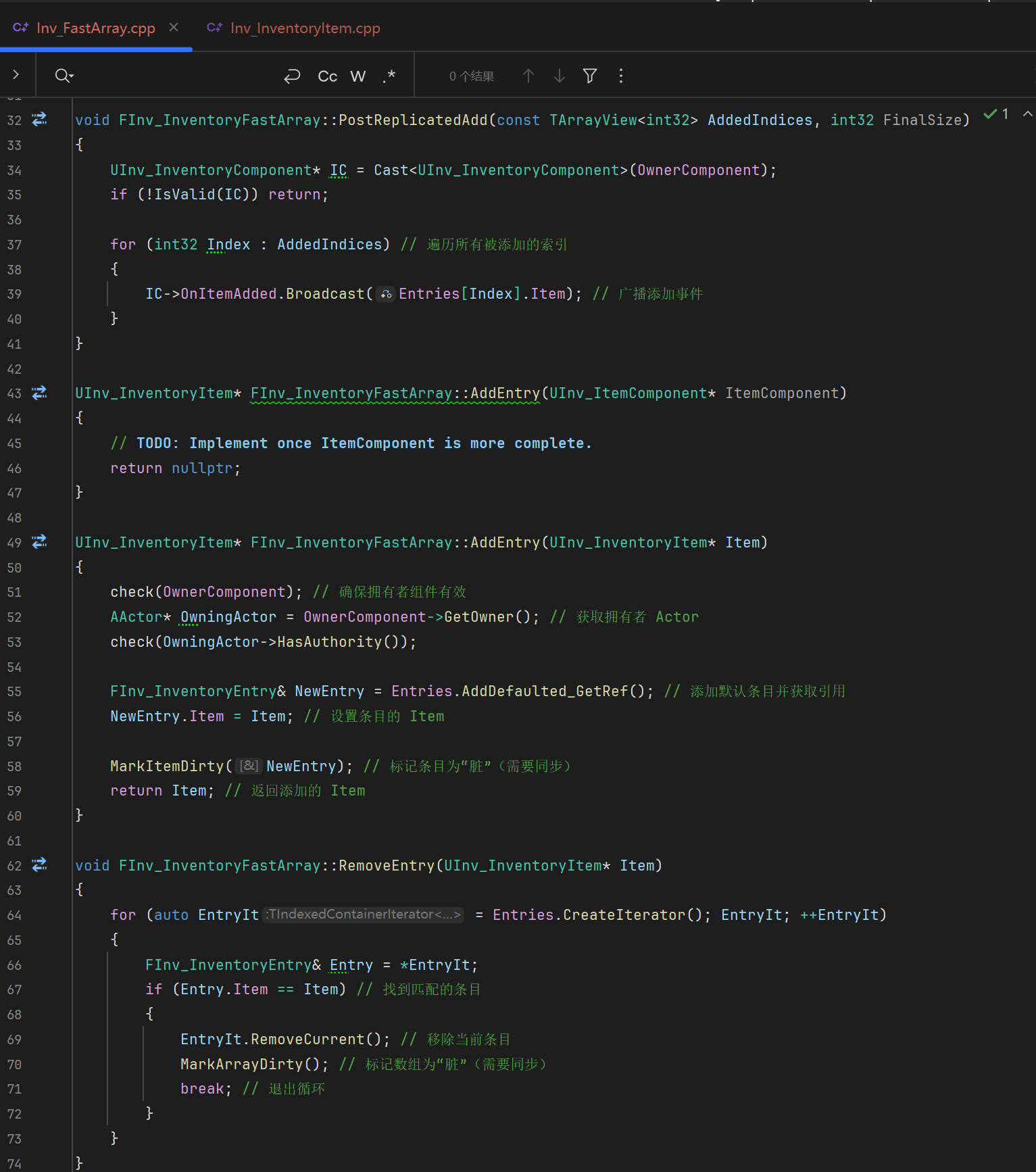Click MarkArrayDirty() call on line 70
The image size is (1036, 1172).
point(255,1065)
